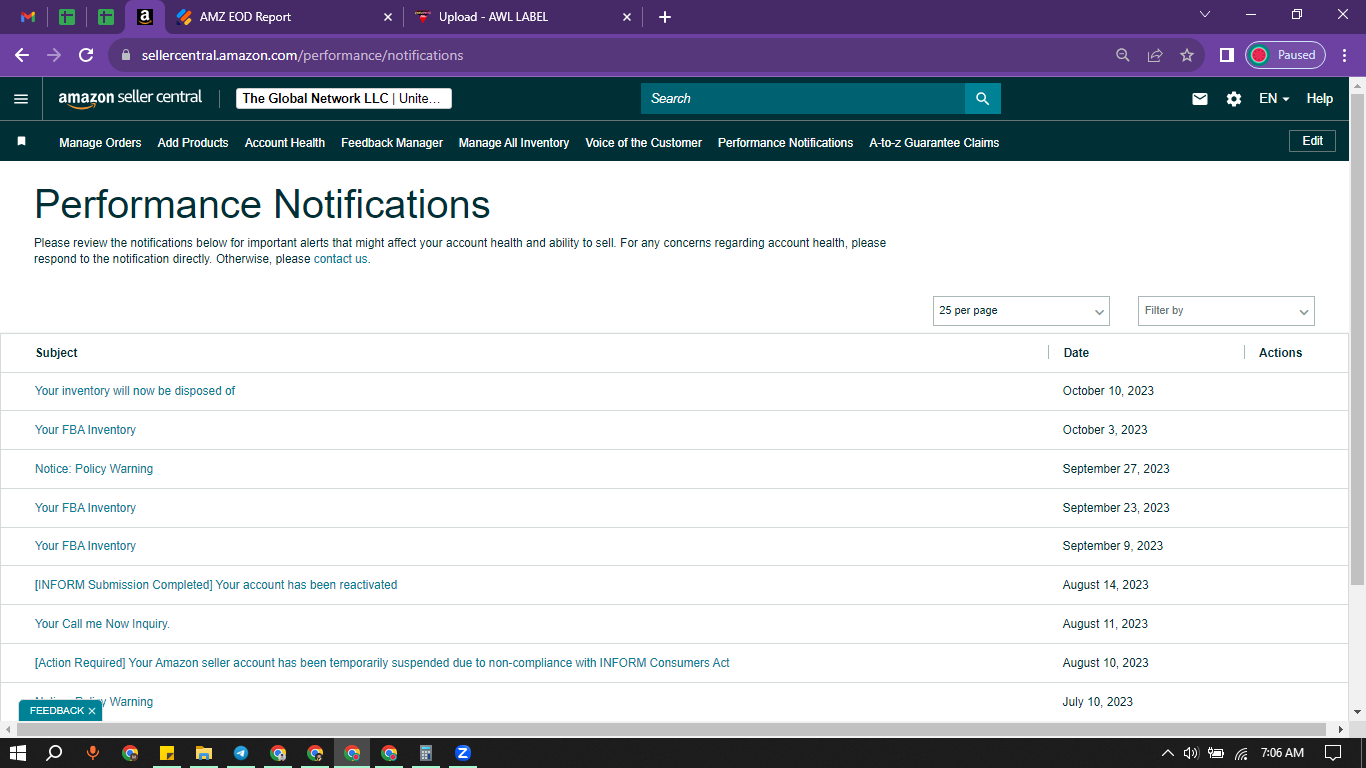
Task: Open Your Call me Now Inquiry notification
Action: [102, 624]
